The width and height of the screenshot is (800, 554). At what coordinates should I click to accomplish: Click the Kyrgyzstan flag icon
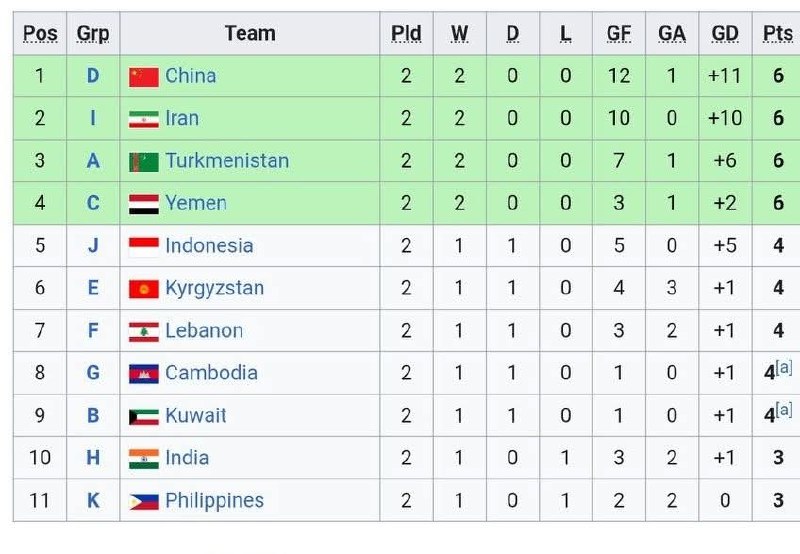pos(143,289)
